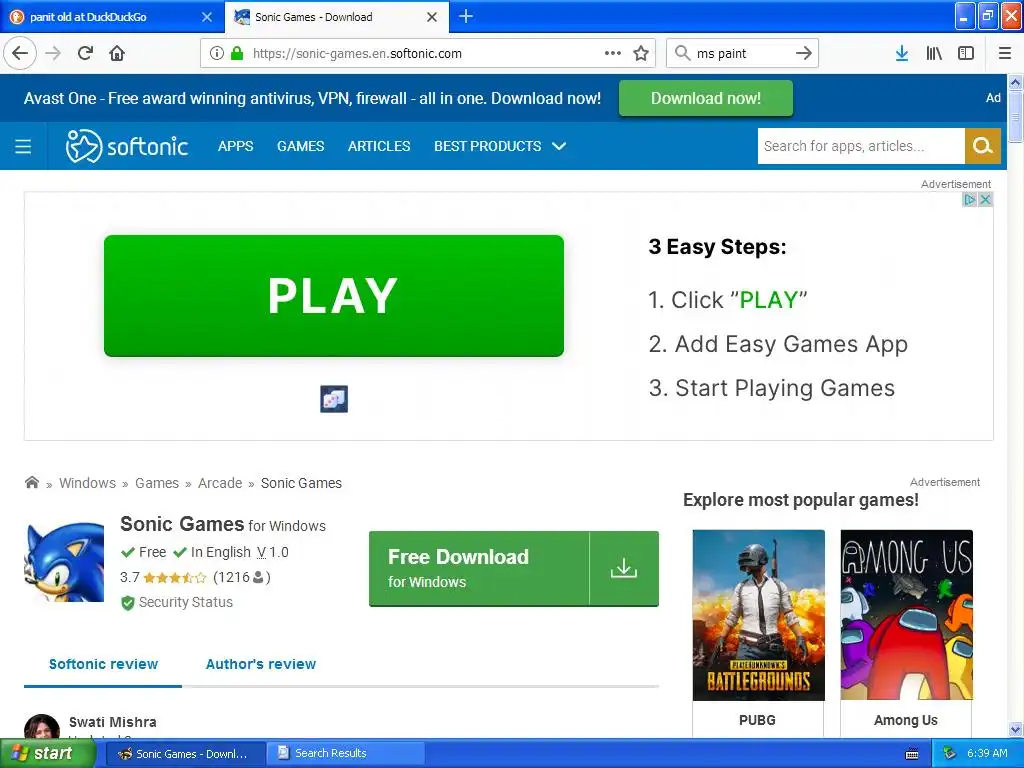1024x768 pixels.
Task: Click the 6:39 AM taskbar clock
Action: click(987, 754)
